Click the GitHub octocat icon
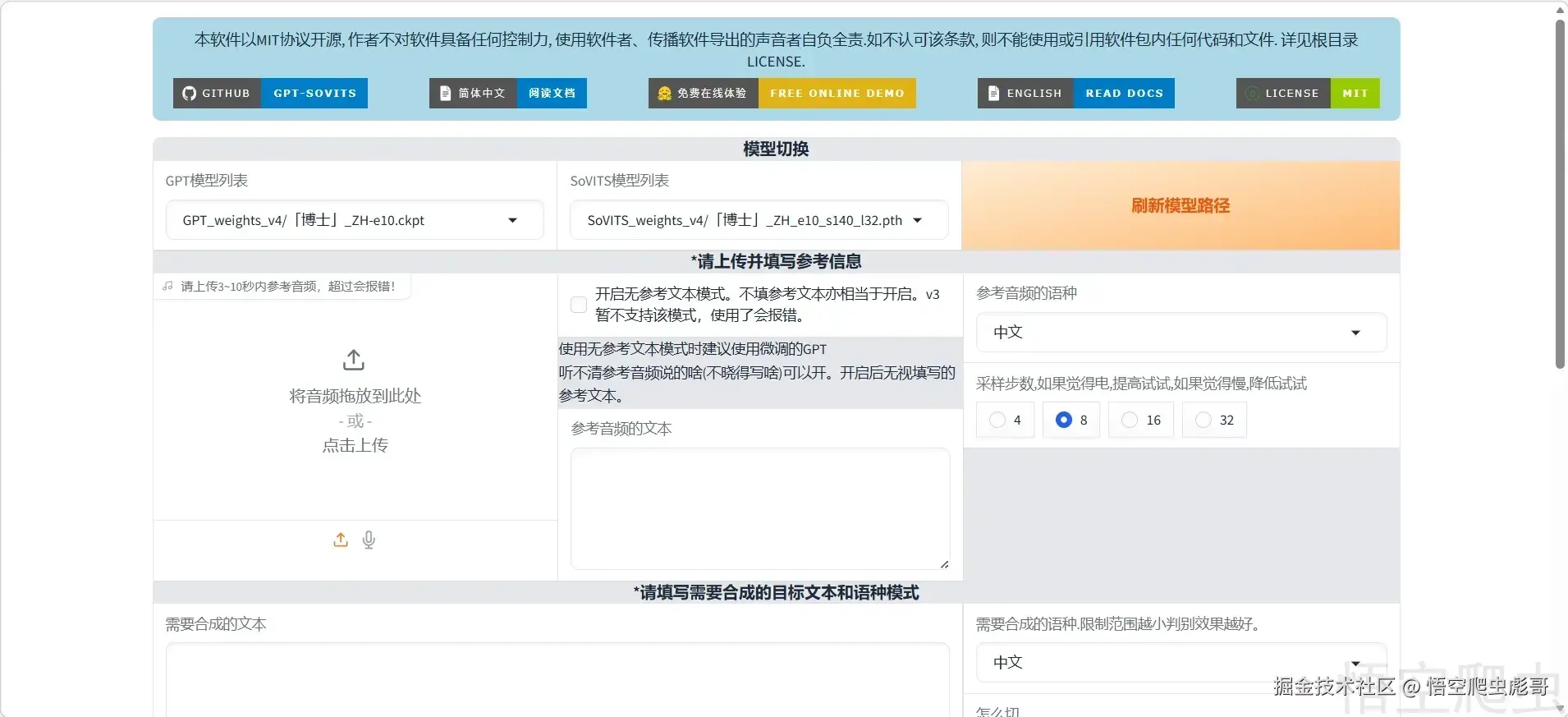 click(190, 94)
